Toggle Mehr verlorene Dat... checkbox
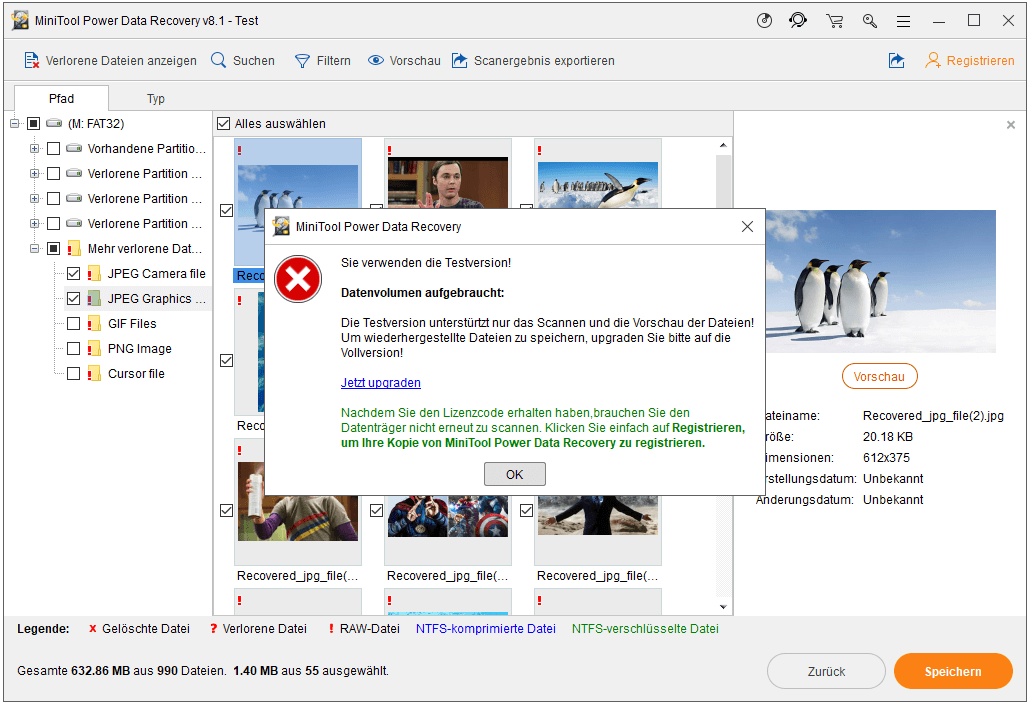The height and width of the screenshot is (705, 1030). pos(54,248)
